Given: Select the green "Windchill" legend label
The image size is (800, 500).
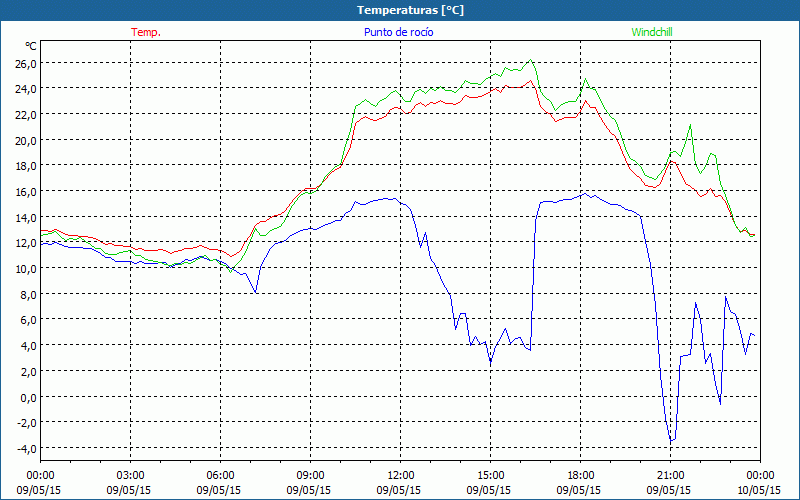Looking at the screenshot, I should [x=652, y=32].
